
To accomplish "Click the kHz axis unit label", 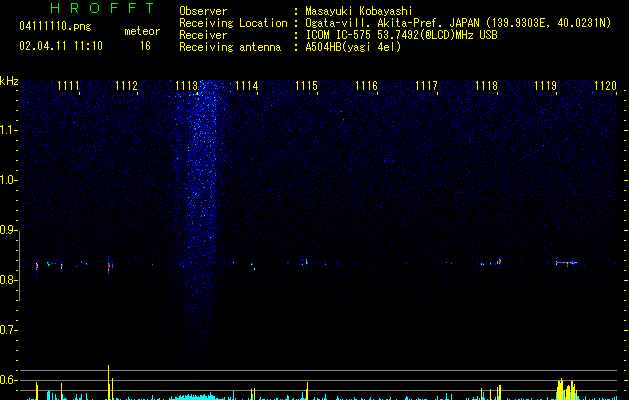I will 9,81.
